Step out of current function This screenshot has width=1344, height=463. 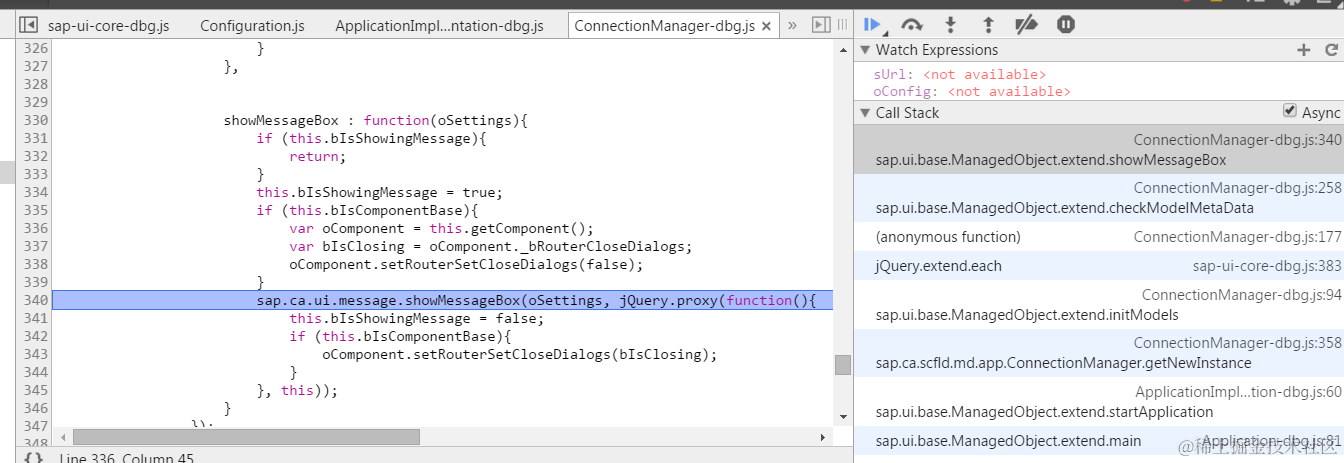pos(988,24)
